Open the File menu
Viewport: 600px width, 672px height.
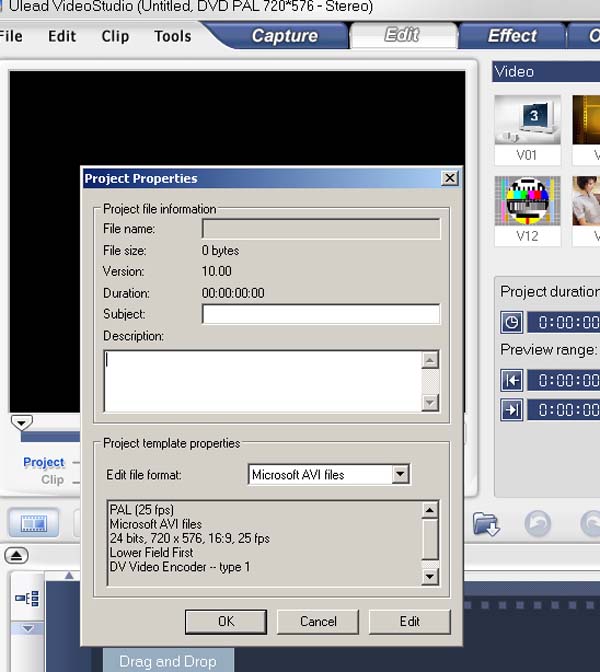pos(10,36)
